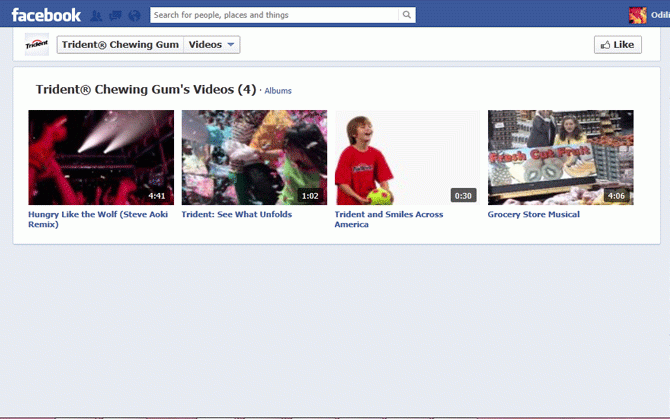Play the Hungry Like the Wolf video thumbnail

pyautogui.click(x=101, y=158)
